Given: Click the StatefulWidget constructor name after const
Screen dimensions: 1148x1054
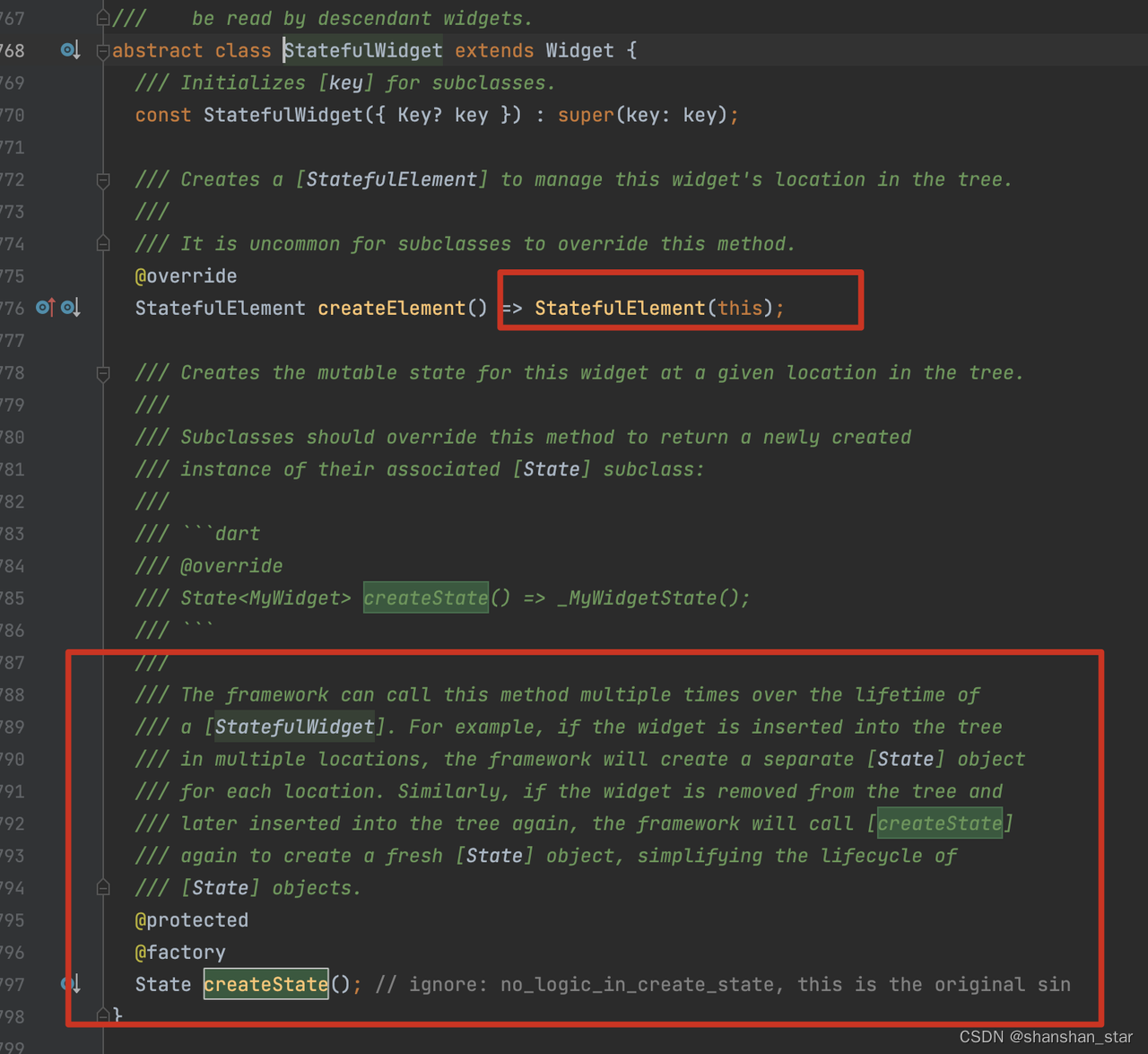Looking at the screenshot, I should (x=283, y=115).
